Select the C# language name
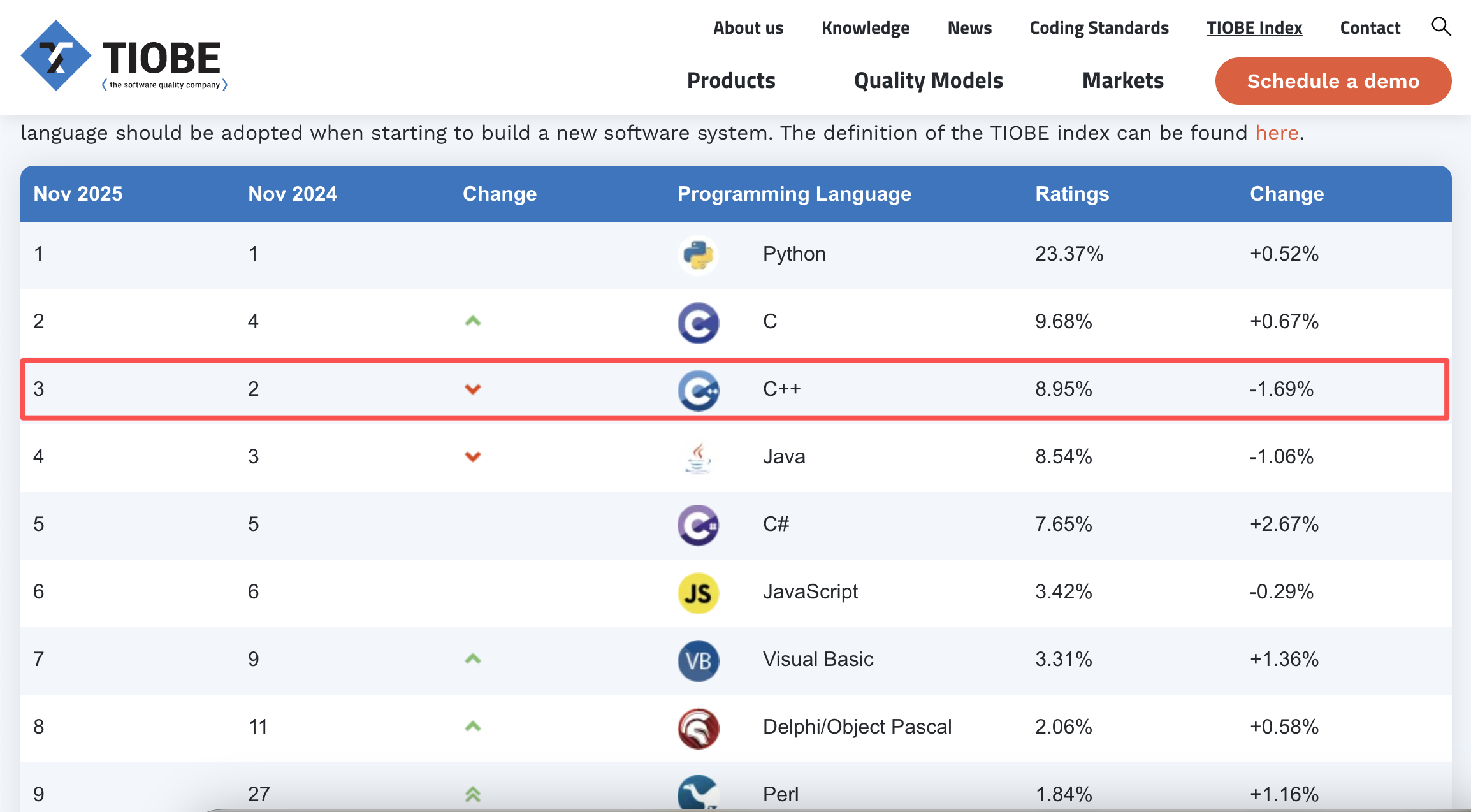The height and width of the screenshot is (812, 1471). point(776,524)
